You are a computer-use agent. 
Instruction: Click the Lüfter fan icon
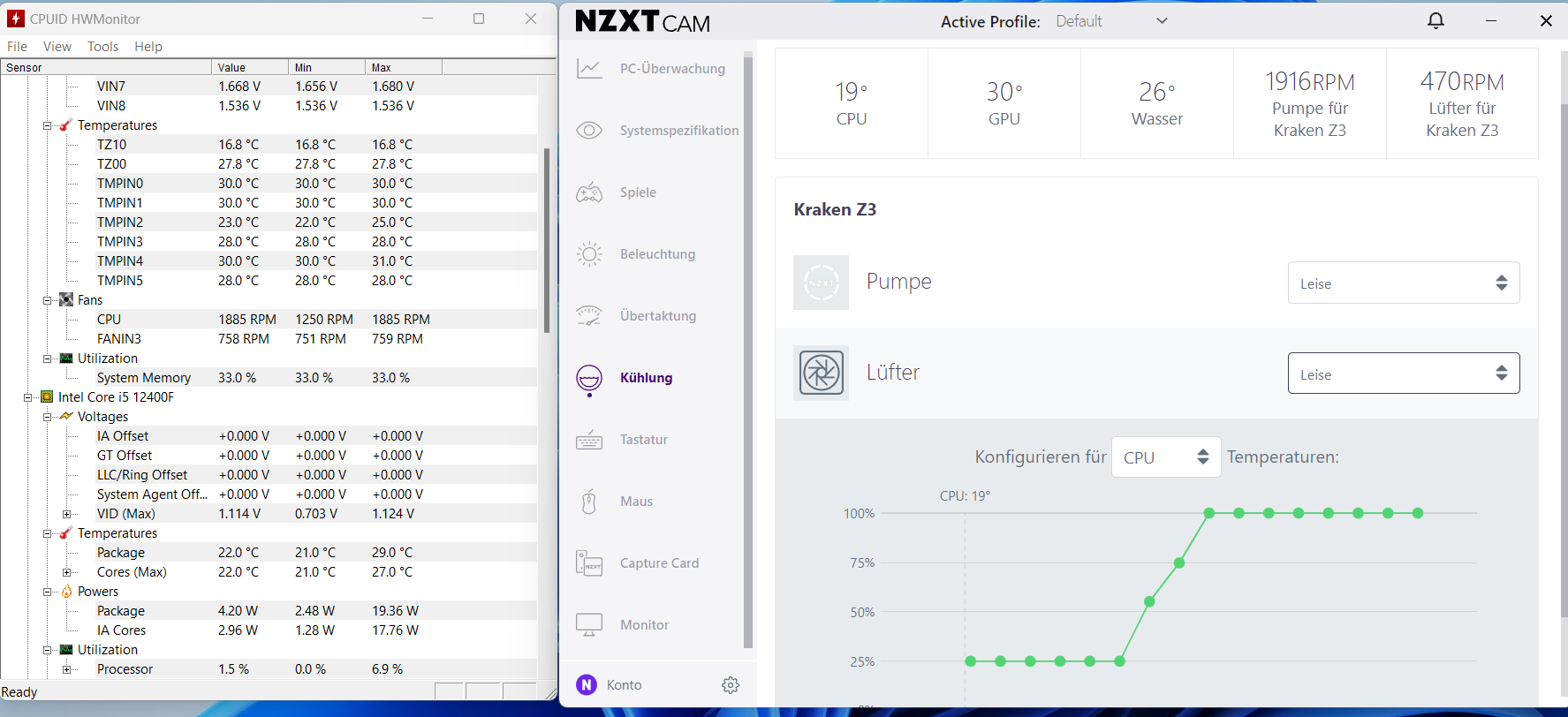click(821, 373)
